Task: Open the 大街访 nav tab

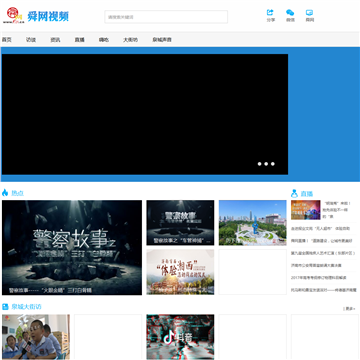Action: coord(130,40)
